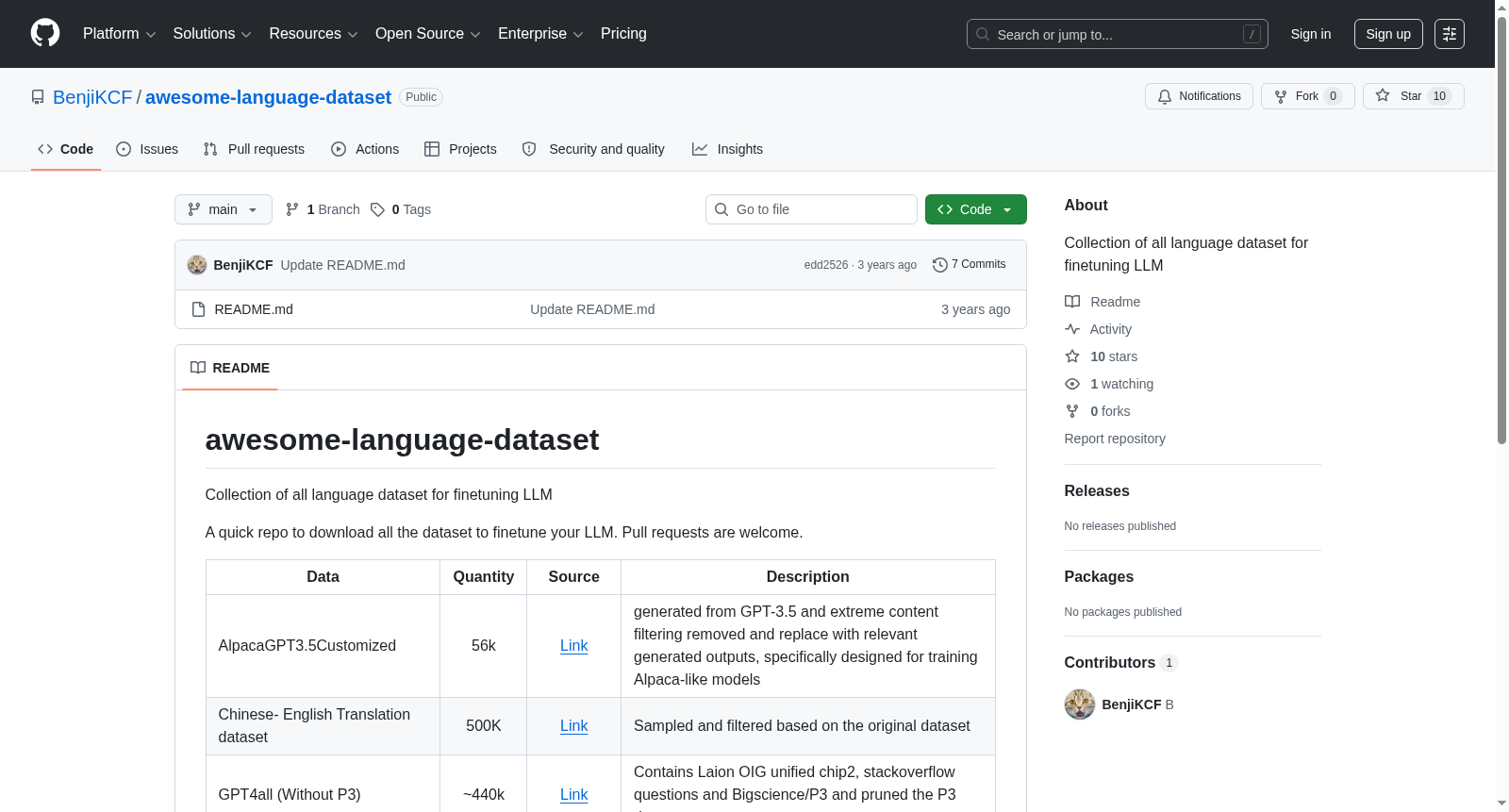Click the page vertical scrollbar
1509x812 pixels.
click(1501, 231)
